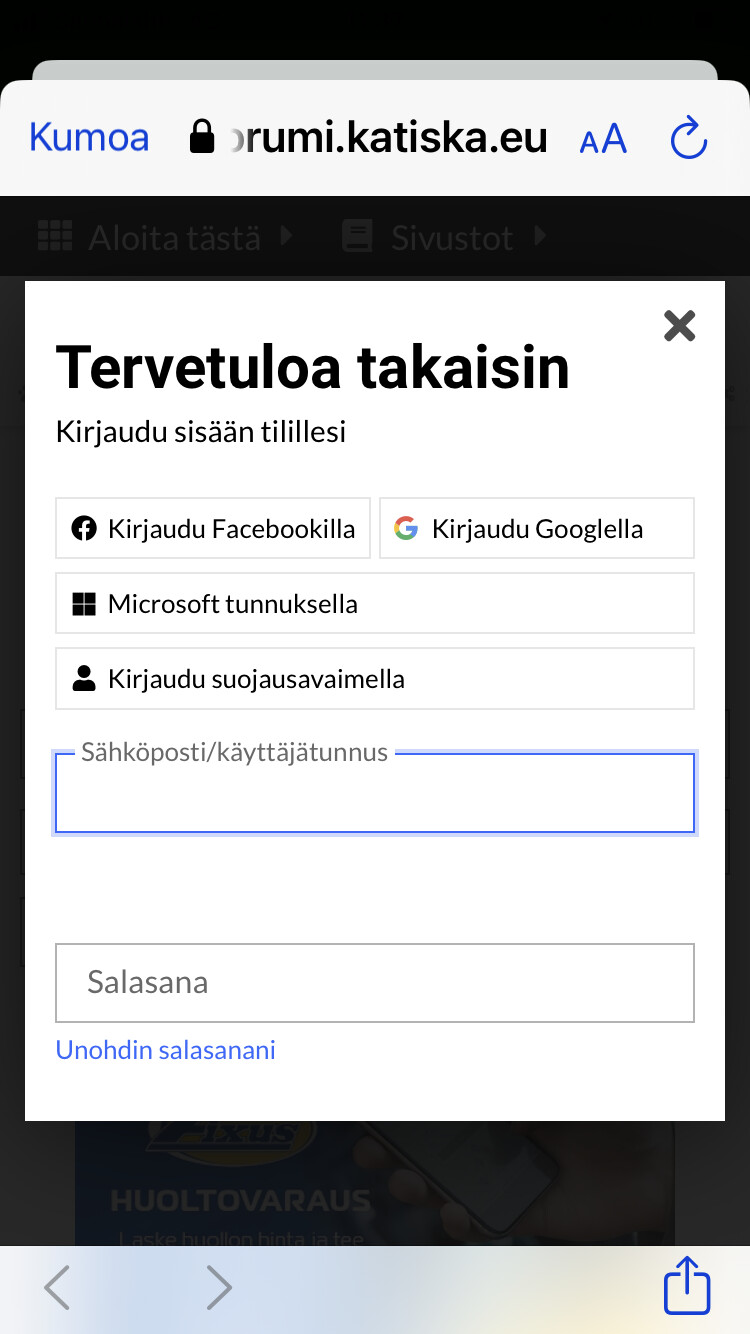750x1334 pixels.
Task: Open the Unohdin salasanani link
Action: pyautogui.click(x=166, y=1050)
